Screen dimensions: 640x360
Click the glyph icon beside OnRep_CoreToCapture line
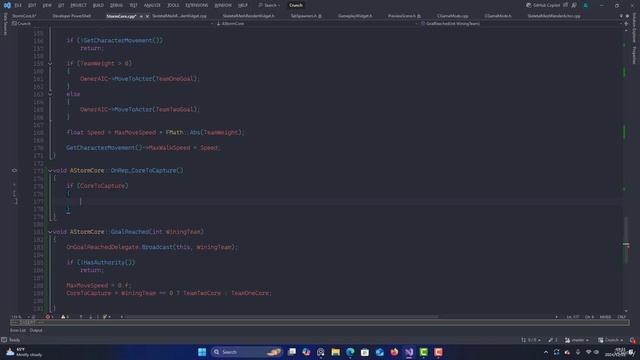coord(14,171)
